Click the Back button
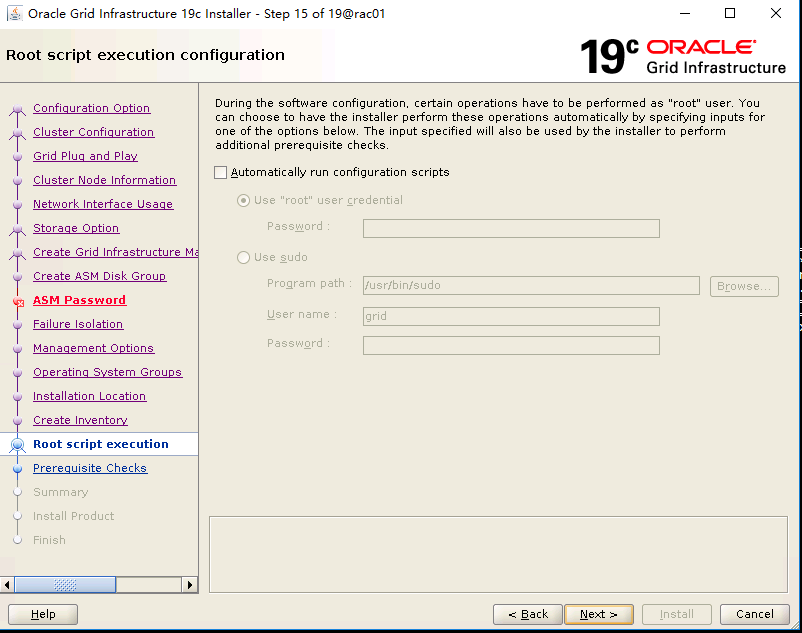The height and width of the screenshot is (633, 802). (528, 615)
